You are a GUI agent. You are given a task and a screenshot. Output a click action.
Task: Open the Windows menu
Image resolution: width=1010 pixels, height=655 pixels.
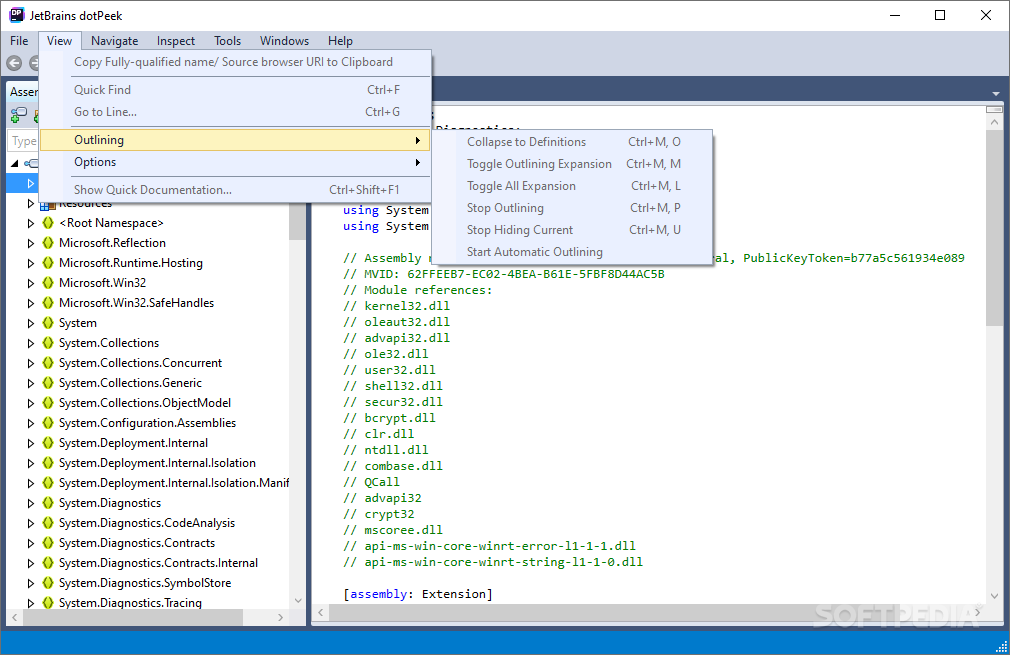tap(284, 41)
